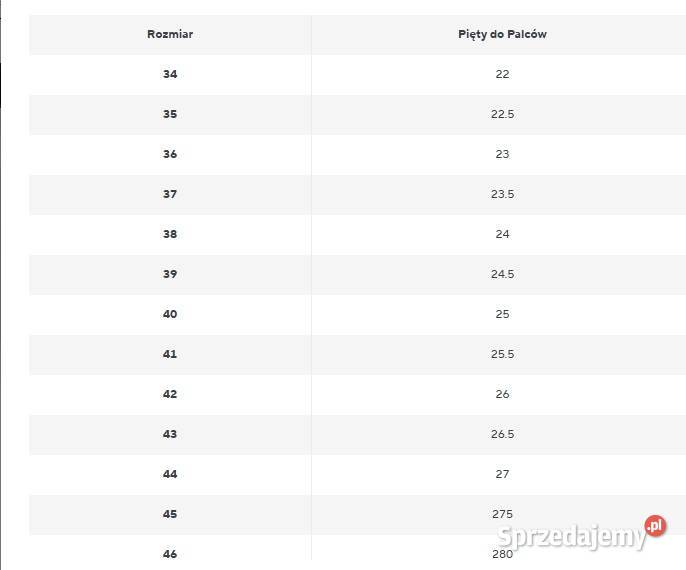Screen dimensions: 686x570
Task: Select size 43 in the chart
Action: coord(170,434)
